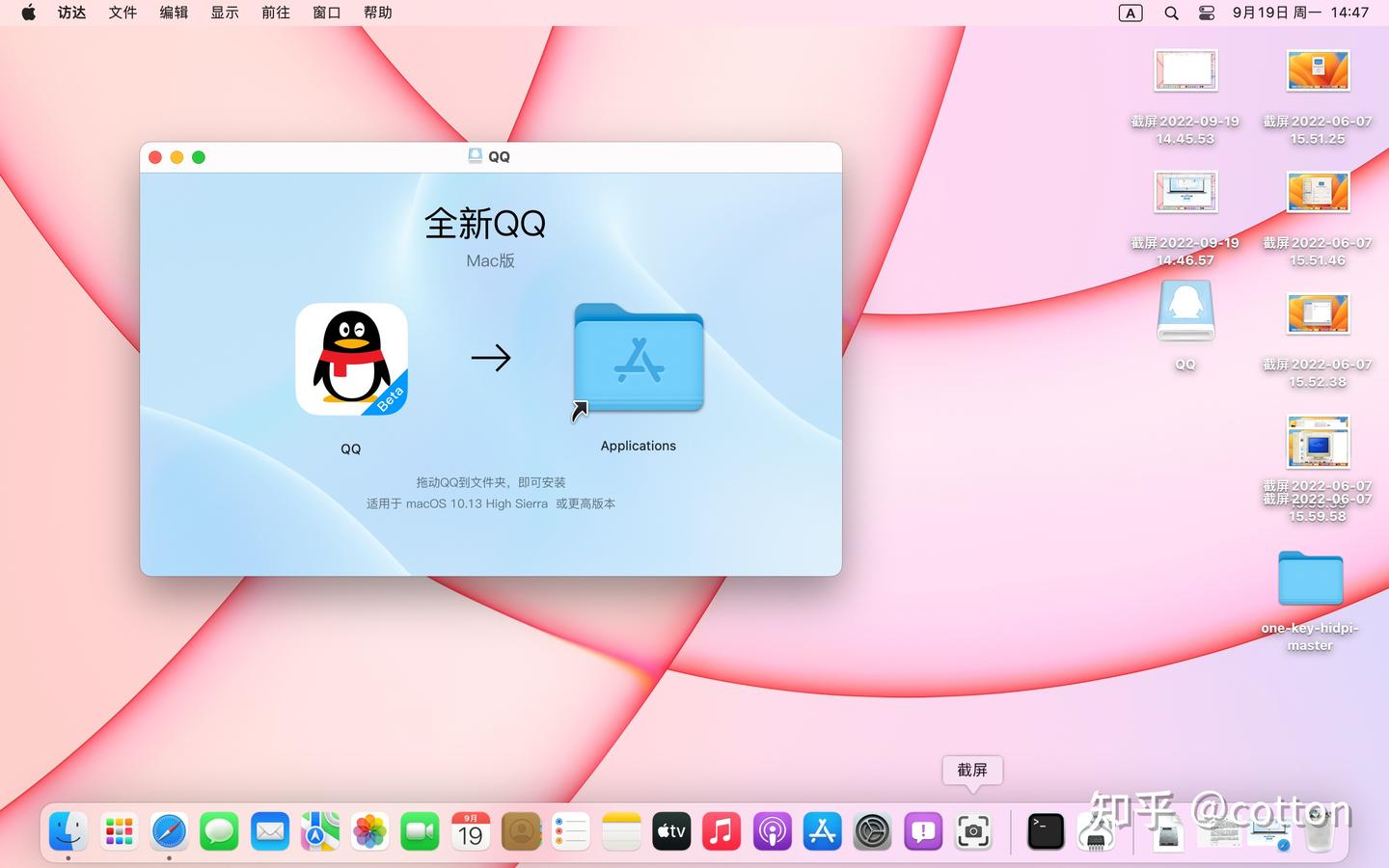Select the 截屏 2022-09-19 14.45.53 desktop file
Image resolution: width=1389 pixels, height=868 pixels.
(x=1185, y=69)
